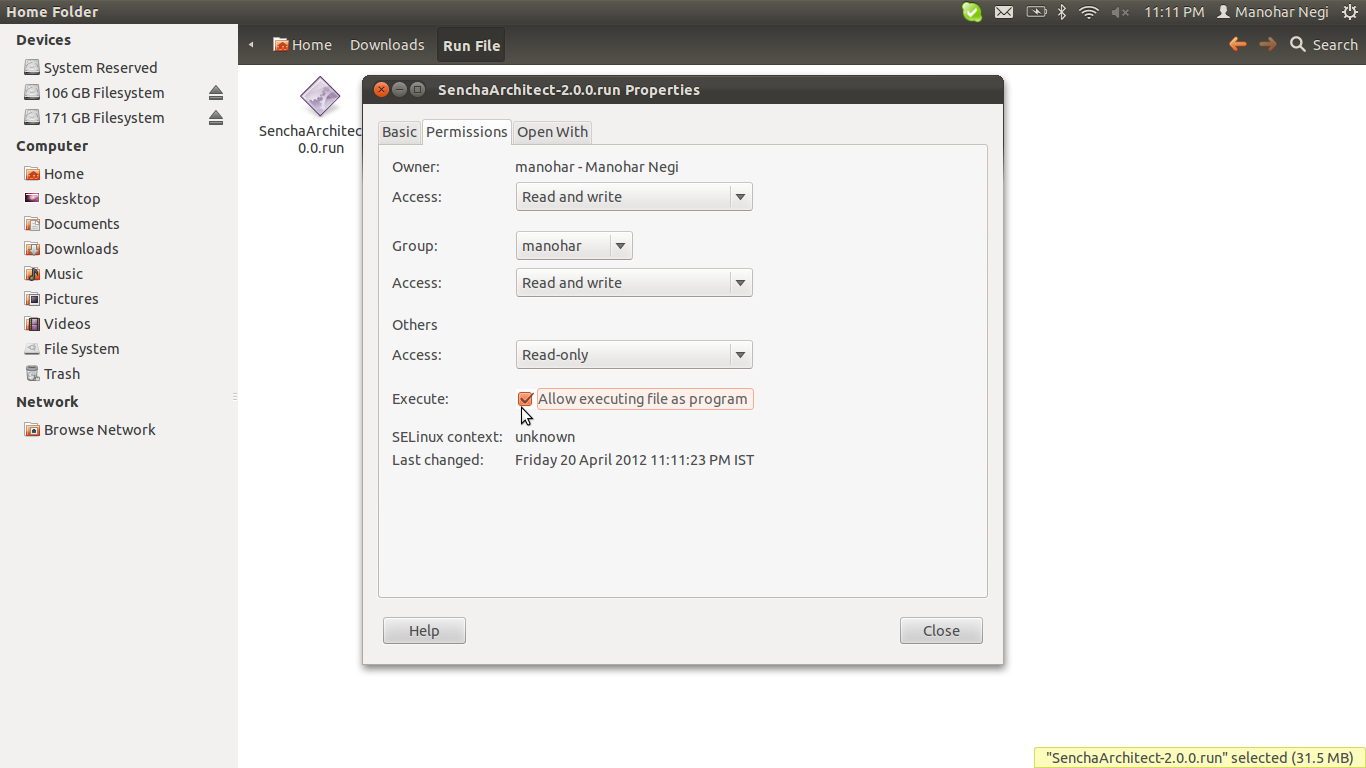This screenshot has width=1366, height=768.
Task: Open the Group access dropdown
Action: [x=634, y=283]
